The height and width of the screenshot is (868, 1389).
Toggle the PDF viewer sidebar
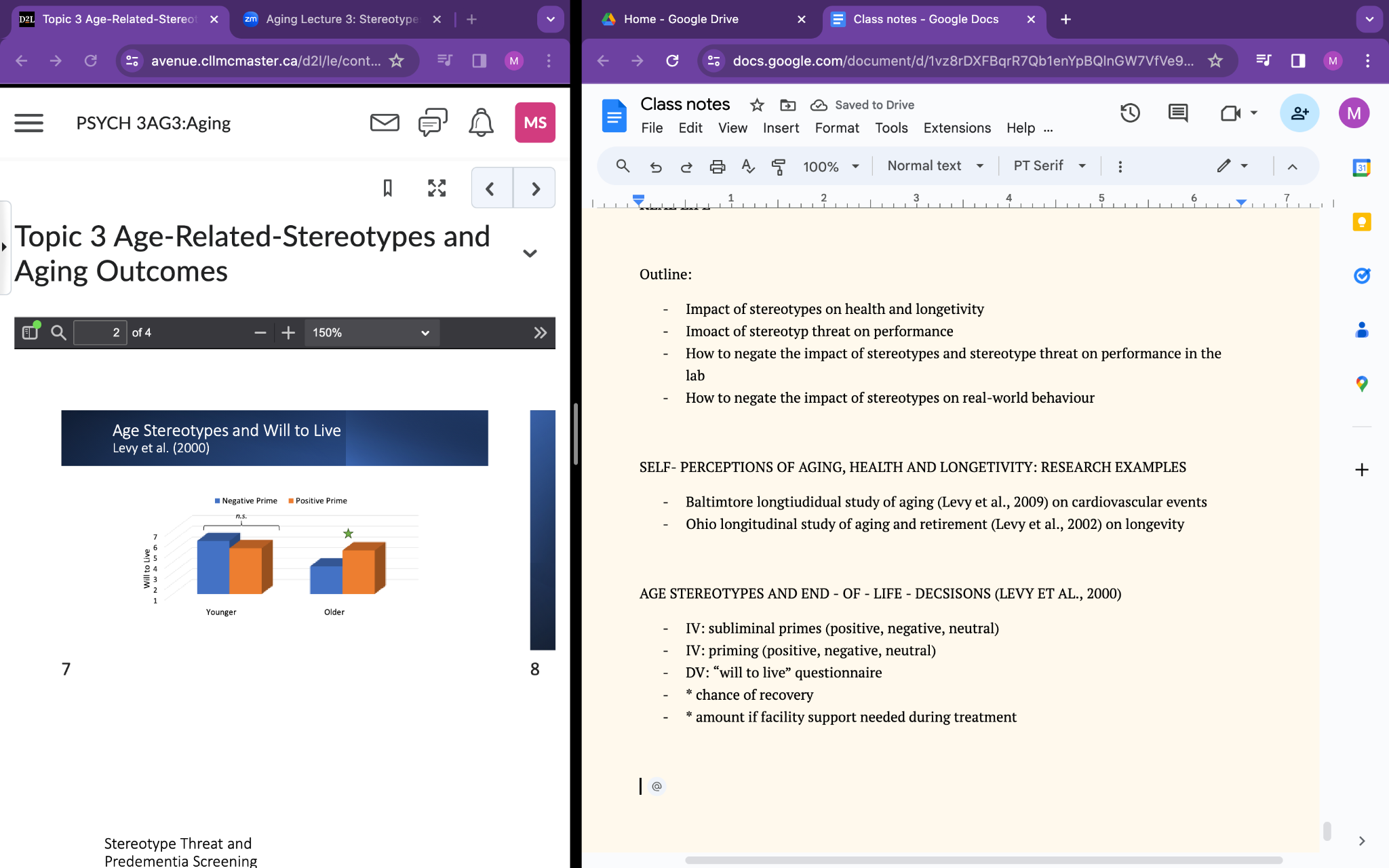31,332
